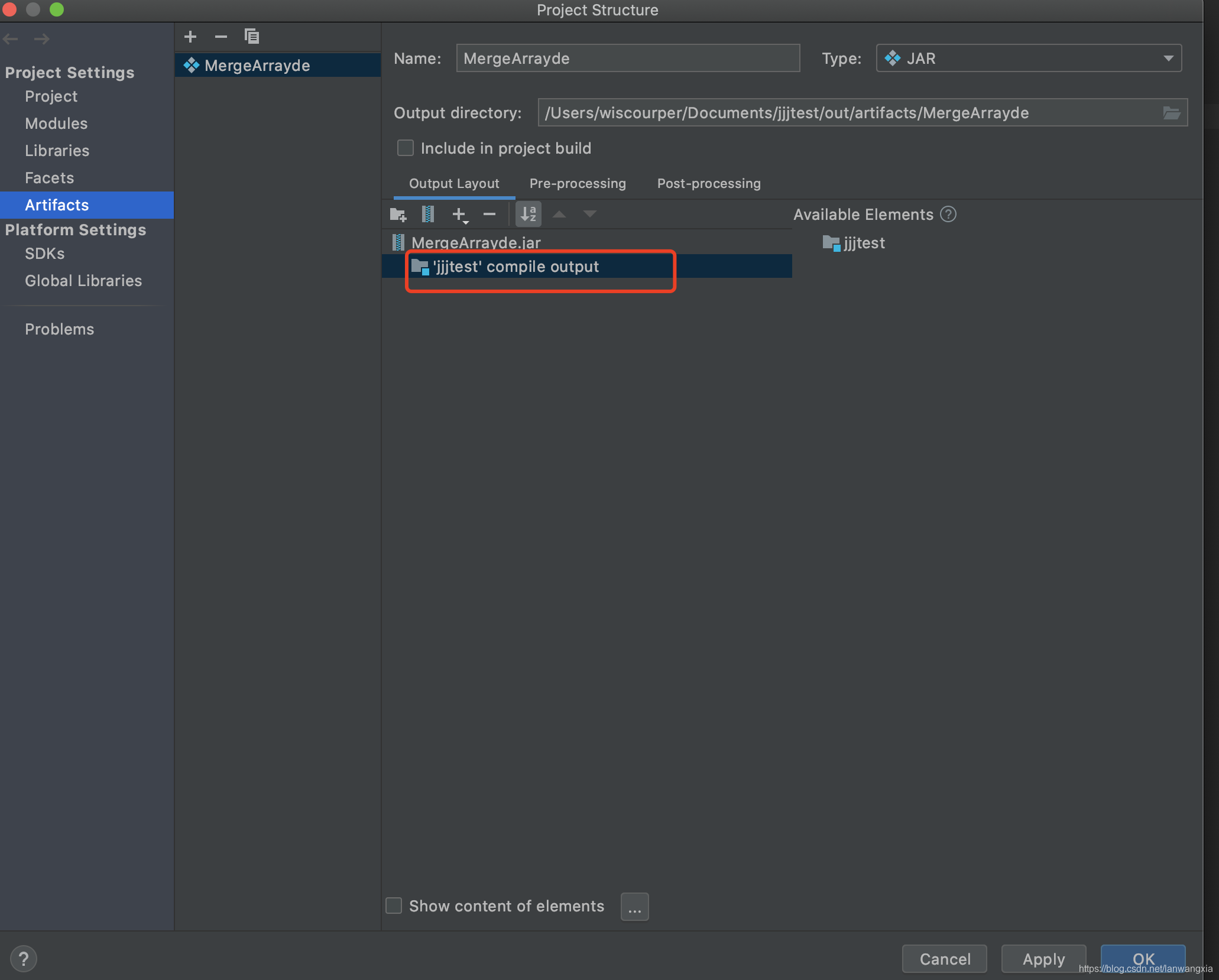Click the Add artifact plus icon
This screenshot has width=1219, height=980.
click(x=190, y=37)
